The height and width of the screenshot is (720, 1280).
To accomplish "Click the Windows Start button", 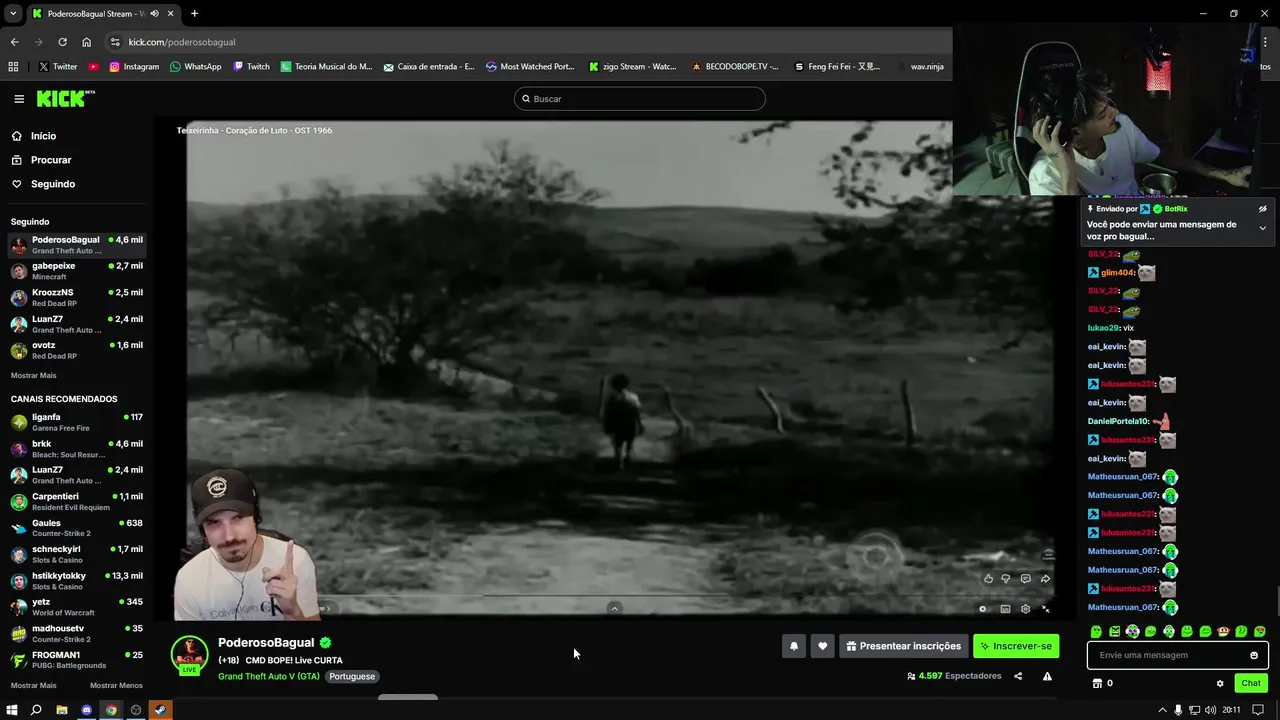I will (12, 710).
